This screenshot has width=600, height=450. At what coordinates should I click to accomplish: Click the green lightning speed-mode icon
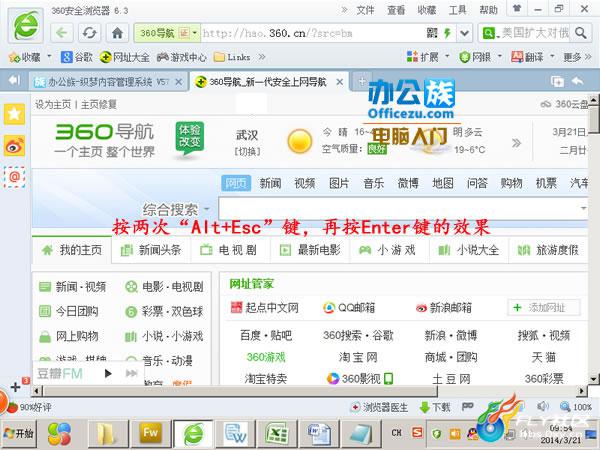(x=447, y=33)
